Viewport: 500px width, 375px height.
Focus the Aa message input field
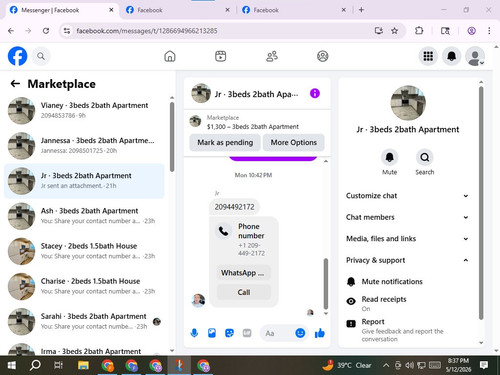click(277, 333)
